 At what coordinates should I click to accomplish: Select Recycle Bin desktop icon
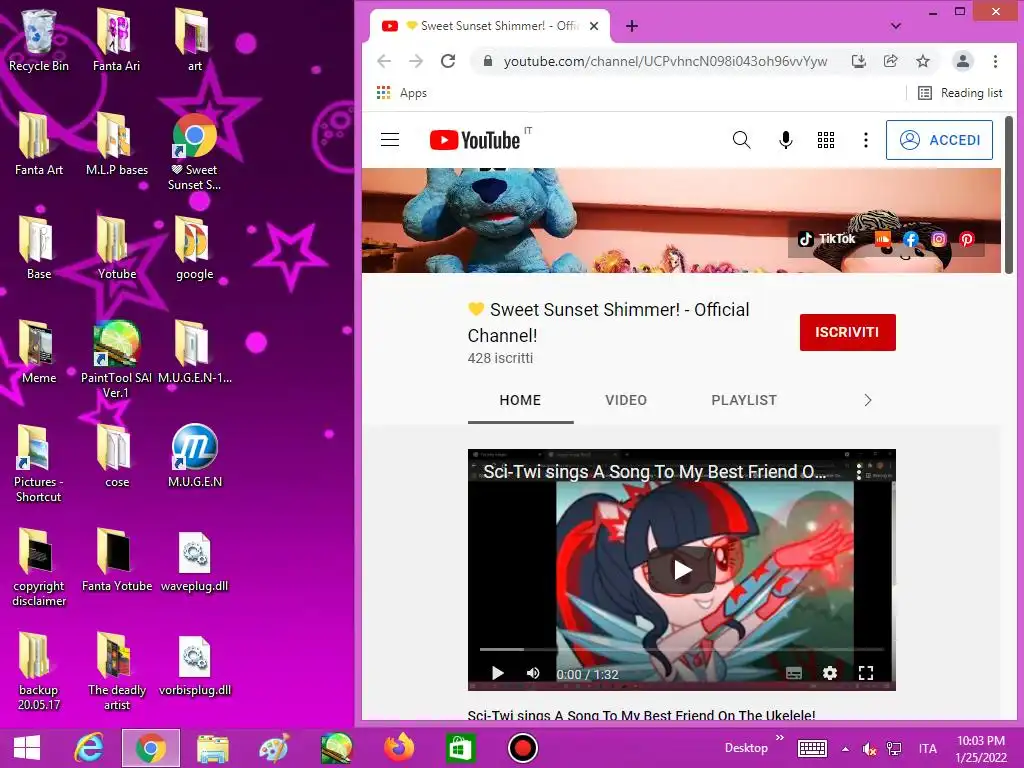point(39,40)
